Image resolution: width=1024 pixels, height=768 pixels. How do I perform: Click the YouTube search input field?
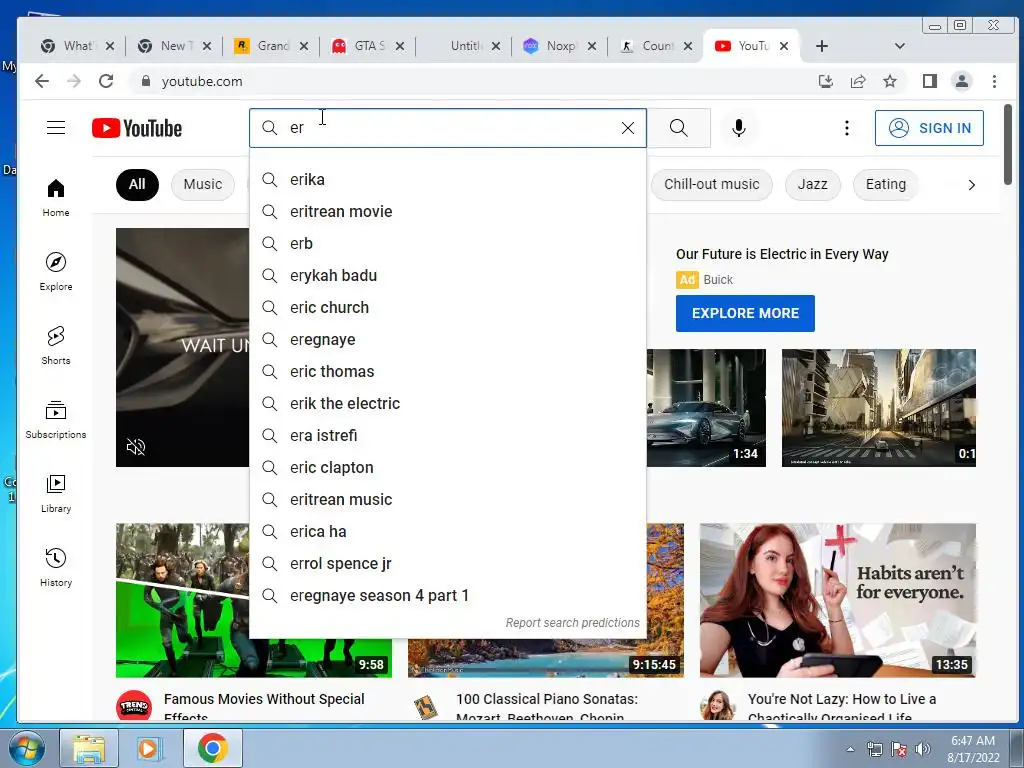tap(448, 128)
